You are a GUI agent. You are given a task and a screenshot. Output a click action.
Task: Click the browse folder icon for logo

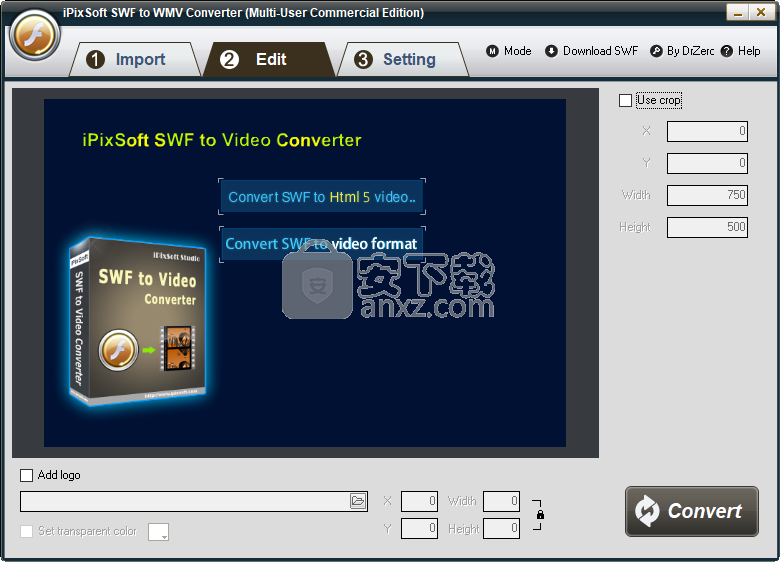358,501
